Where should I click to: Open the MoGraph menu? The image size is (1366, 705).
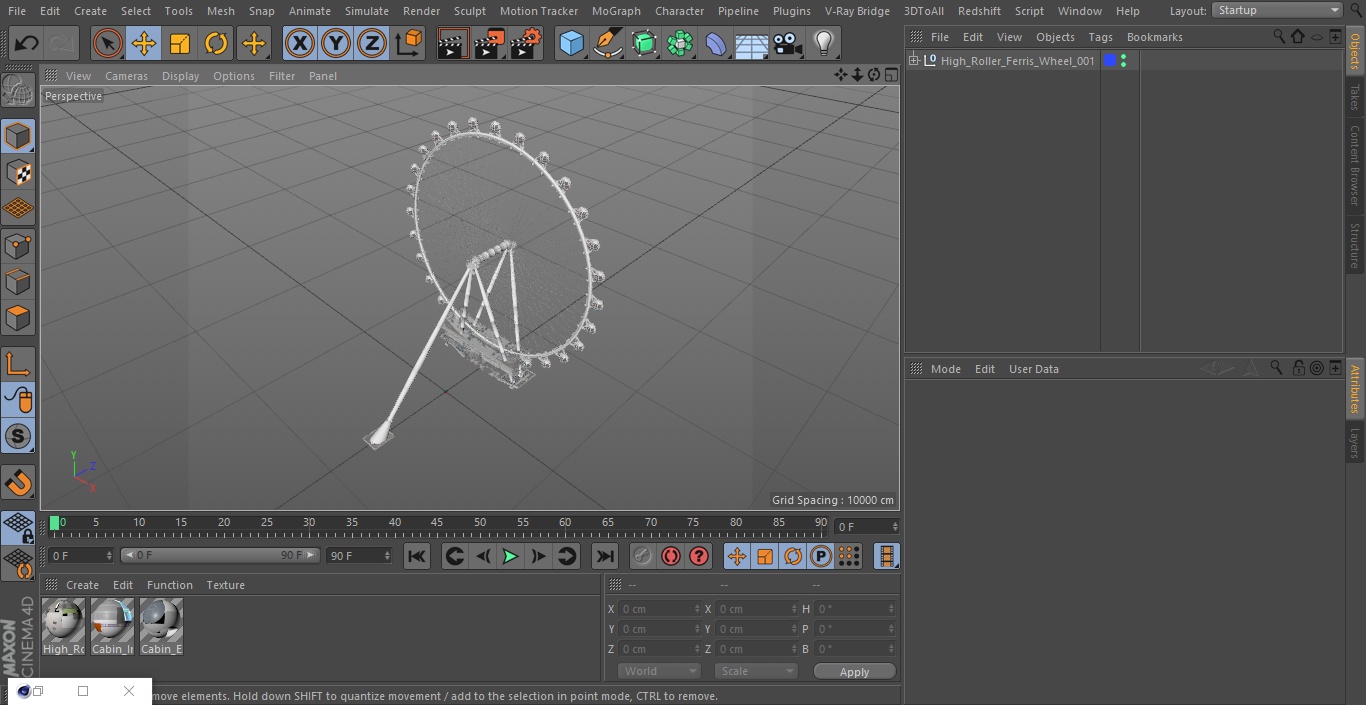click(x=616, y=11)
